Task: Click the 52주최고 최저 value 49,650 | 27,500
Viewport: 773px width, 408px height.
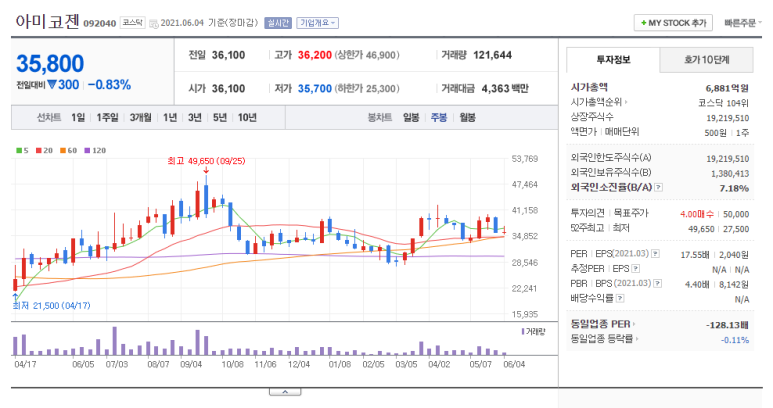Action: click(718, 229)
